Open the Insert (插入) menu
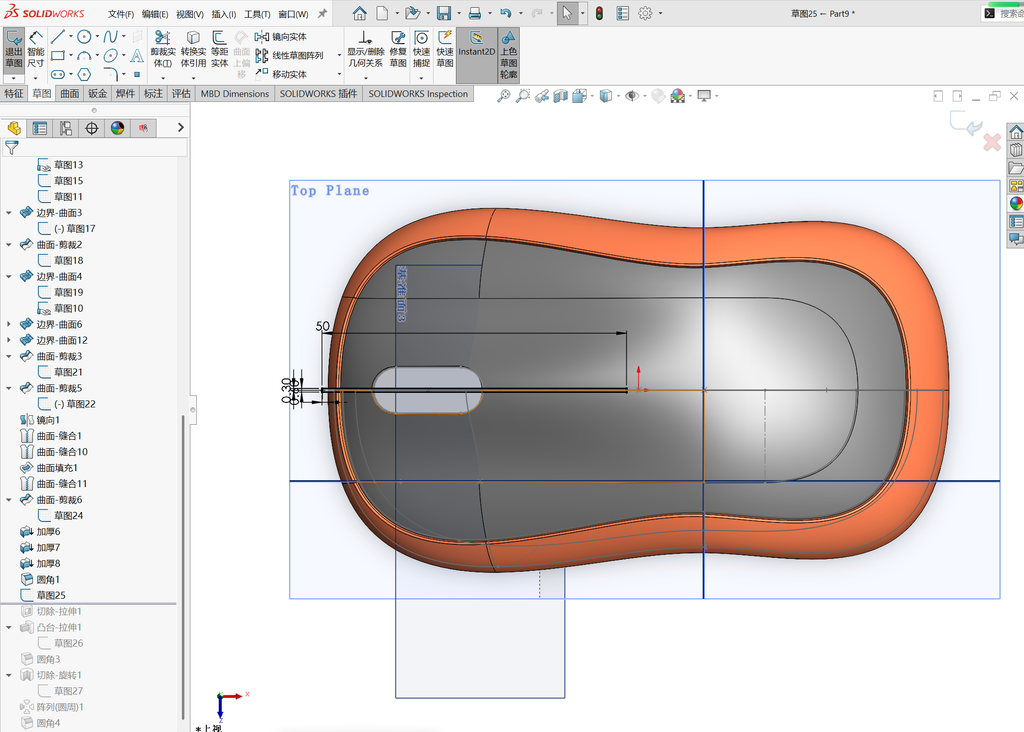Screen dimensions: 1024x732 224,14
